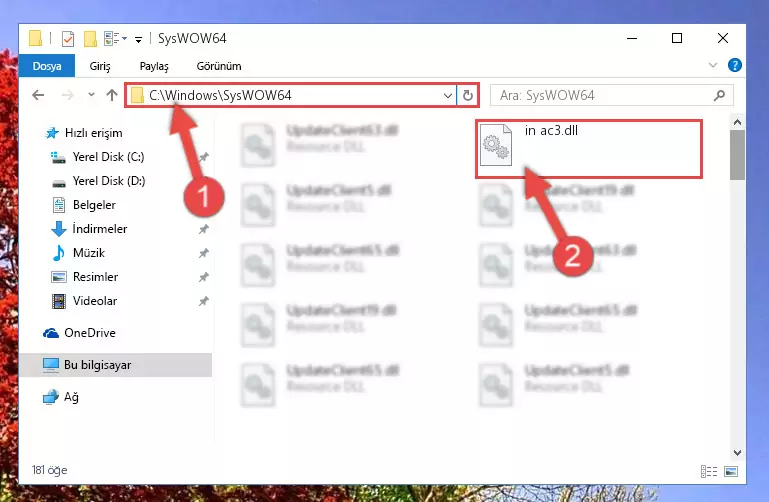
Task: Click the pin icon next to Müzik
Action: tap(204, 253)
